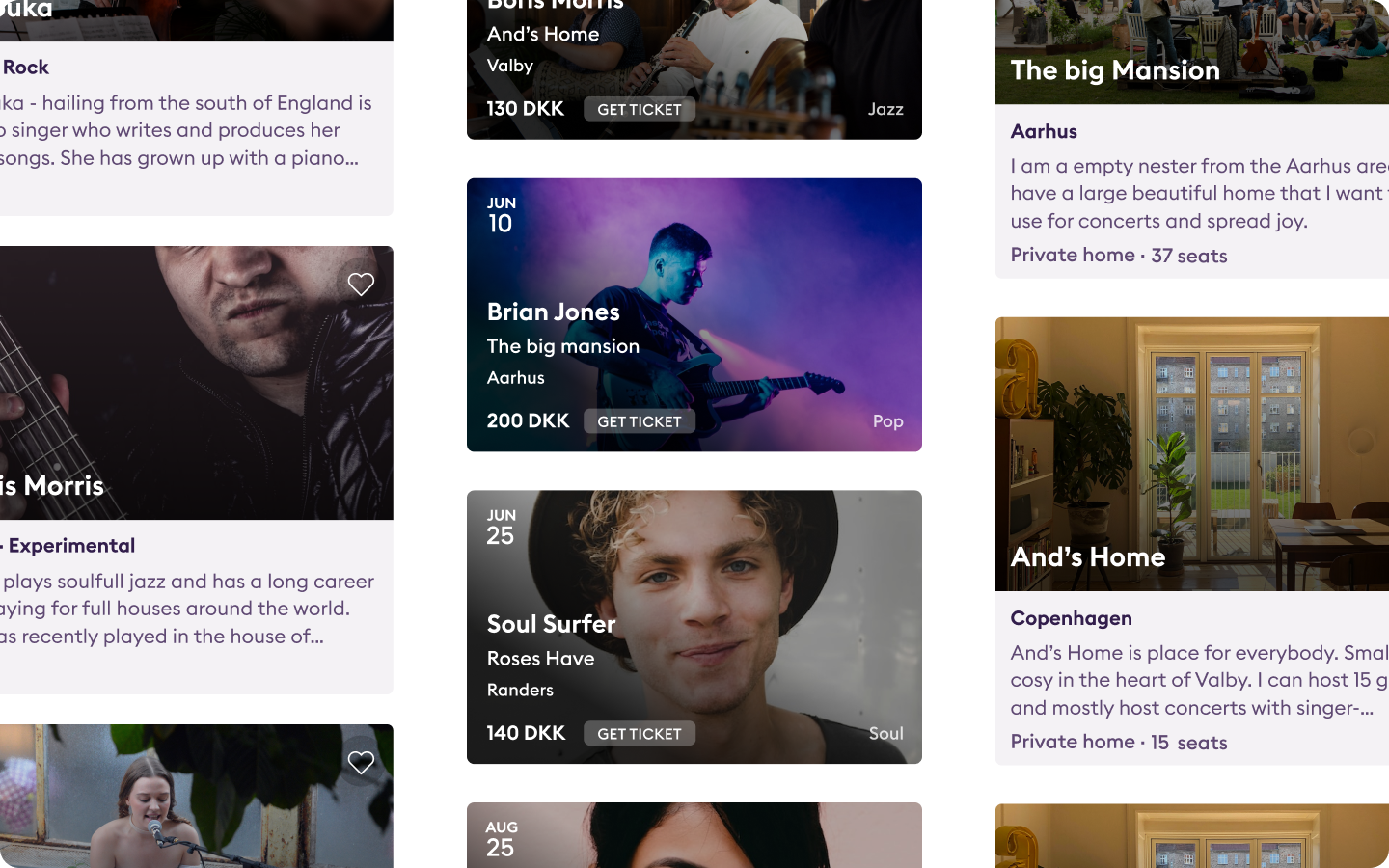This screenshot has height=868, width=1389.
Task: Click the Jazz genre tag
Action: tap(885, 109)
